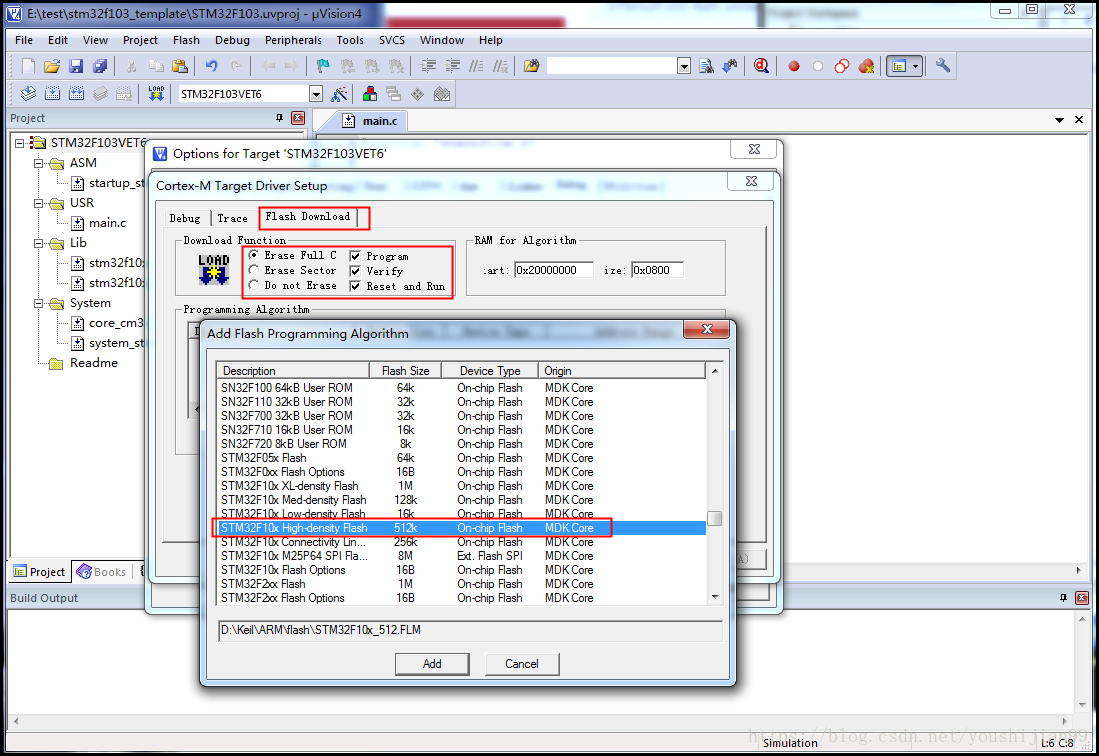Click the Start/Stop Debug Session icon
The image size is (1099, 756).
761,66
